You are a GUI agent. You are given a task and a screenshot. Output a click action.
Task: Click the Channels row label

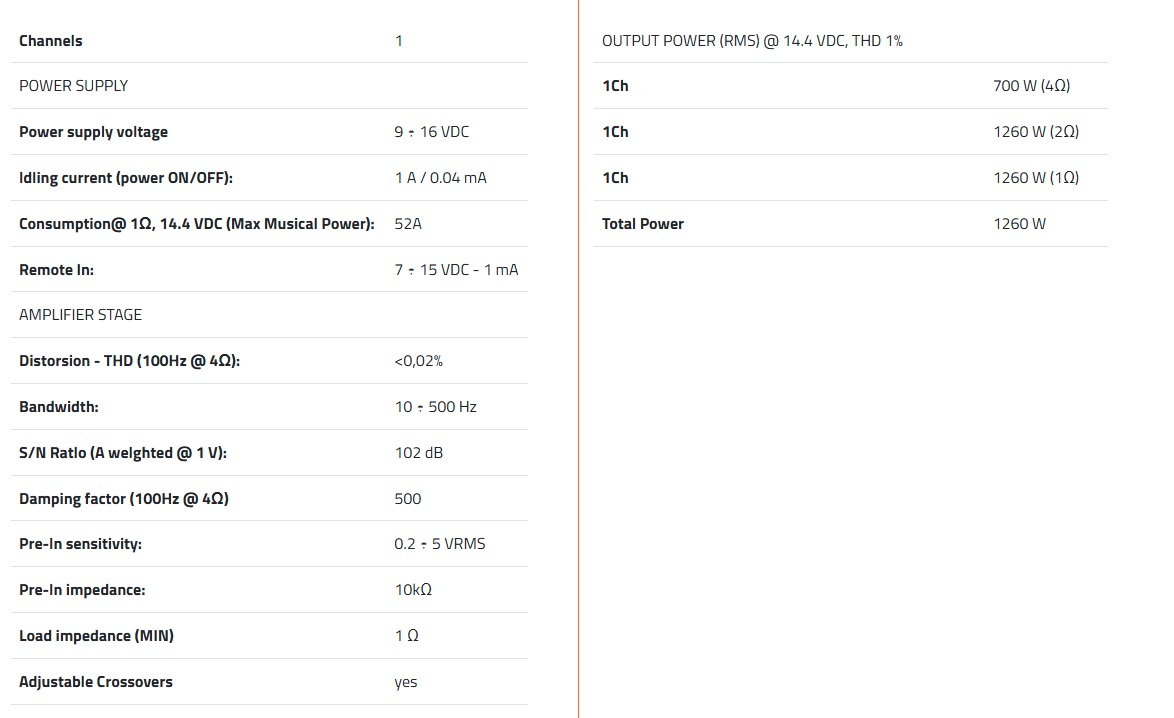(51, 41)
